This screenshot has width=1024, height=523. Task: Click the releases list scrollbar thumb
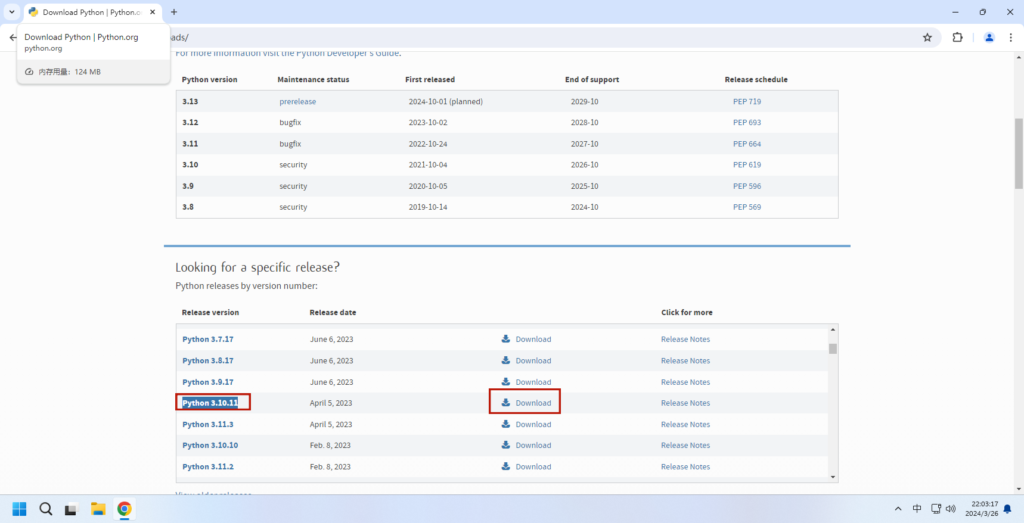[x=833, y=349]
